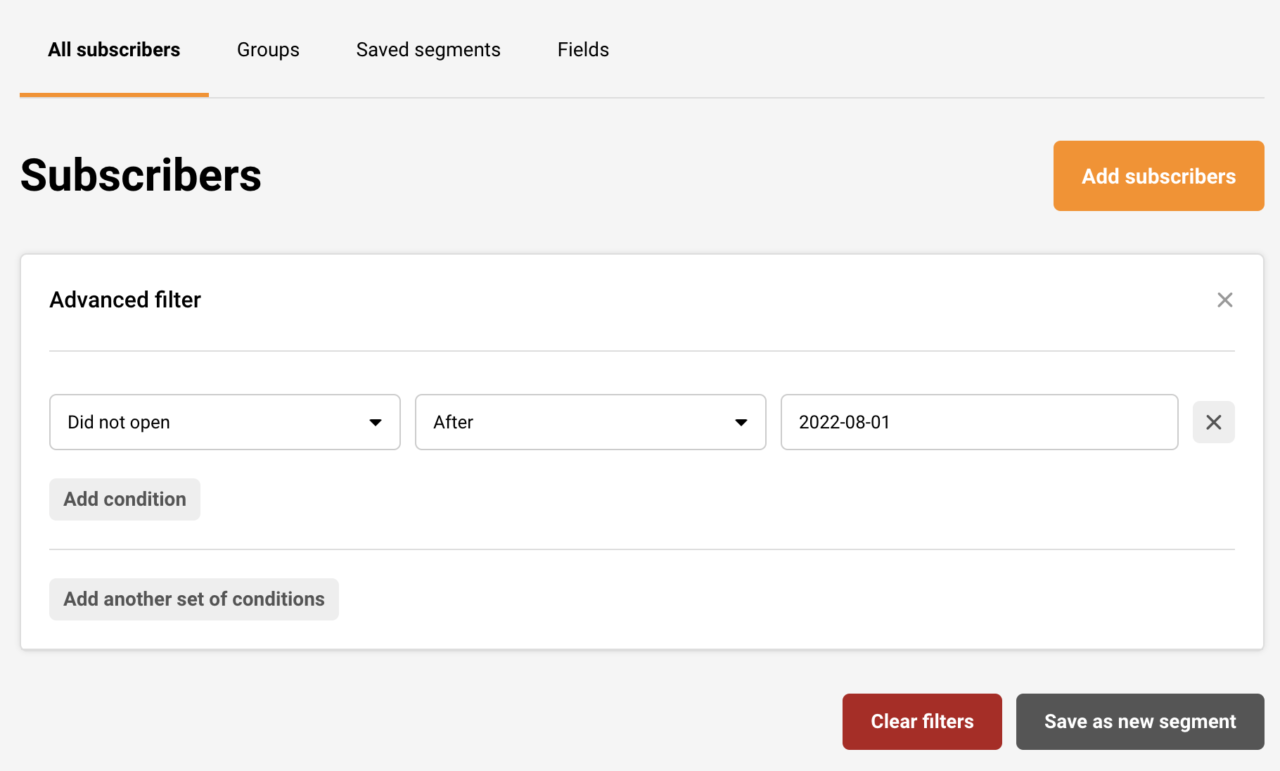Open the Saved segments tab
1280x771 pixels.
[x=428, y=49]
